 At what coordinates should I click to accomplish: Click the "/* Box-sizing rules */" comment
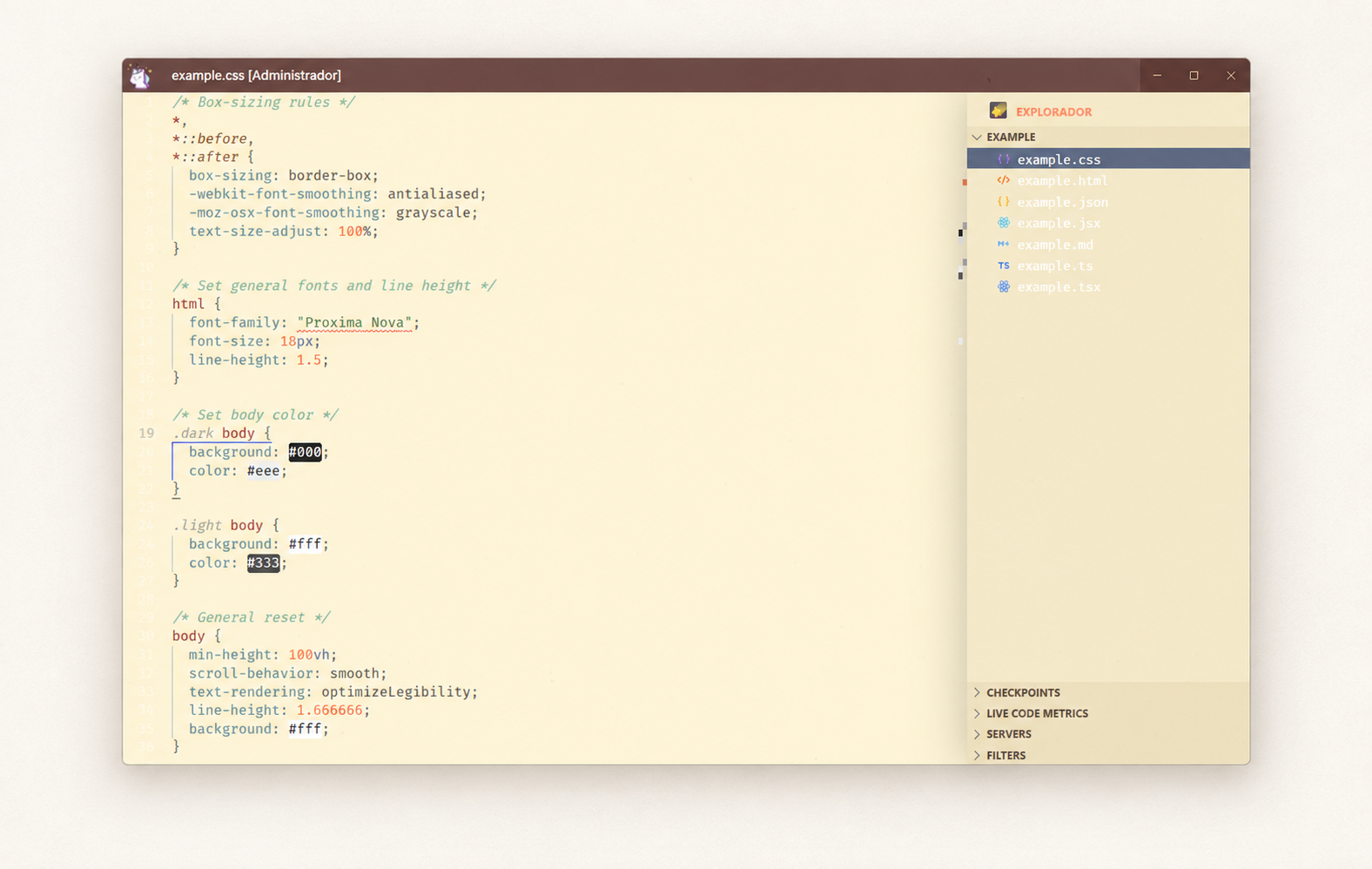pos(263,102)
